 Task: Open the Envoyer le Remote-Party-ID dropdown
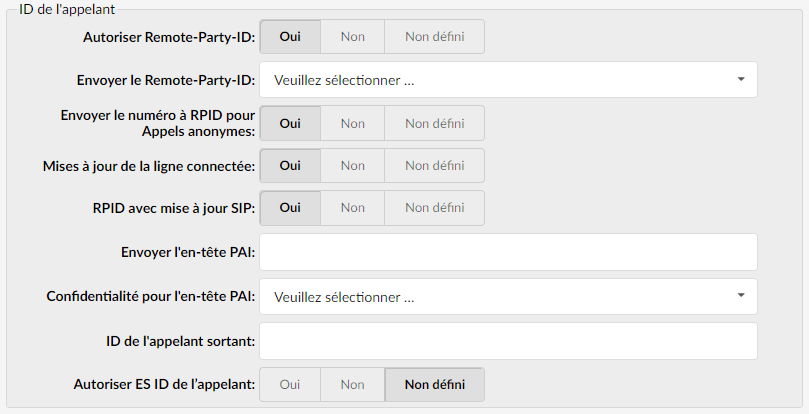pos(508,79)
